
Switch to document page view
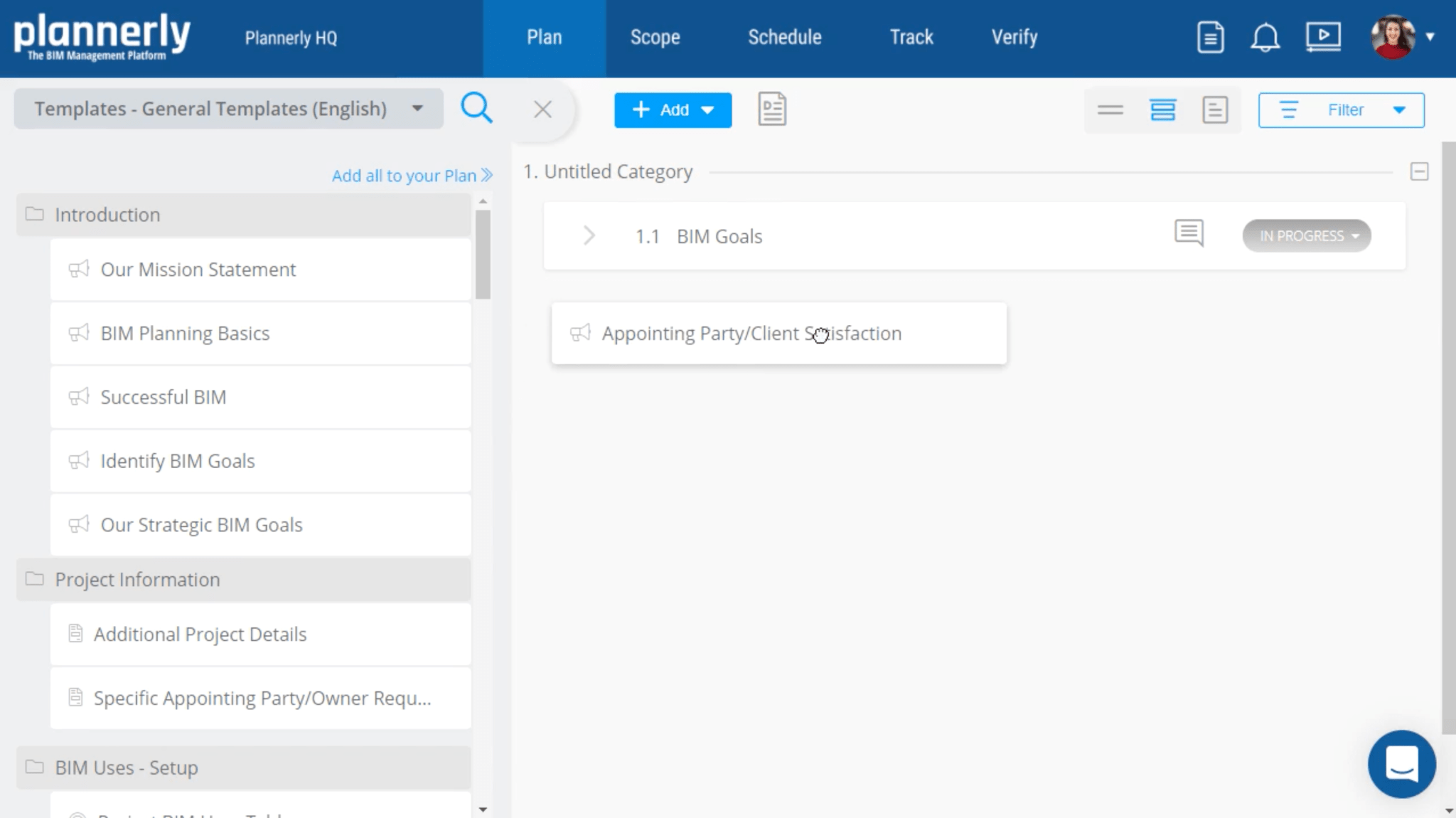coord(1215,110)
